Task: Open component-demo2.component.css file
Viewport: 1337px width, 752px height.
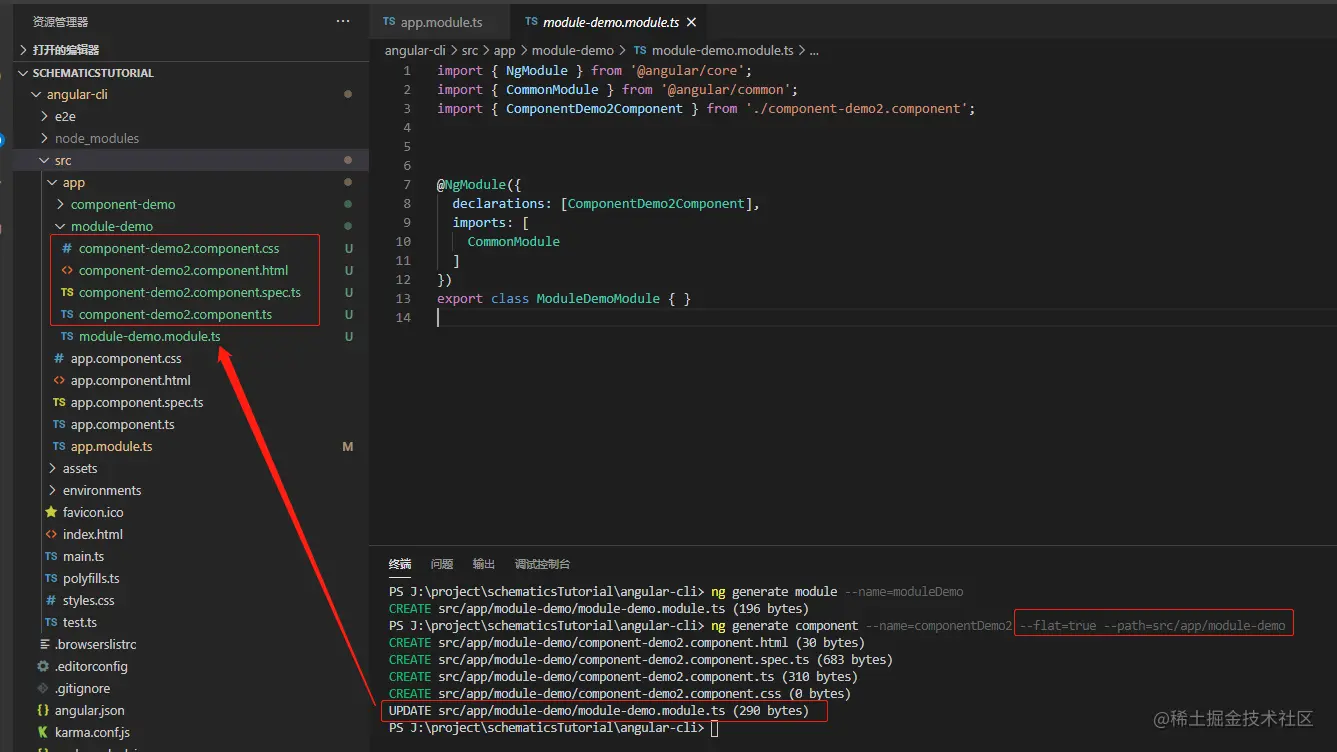Action: [178, 248]
